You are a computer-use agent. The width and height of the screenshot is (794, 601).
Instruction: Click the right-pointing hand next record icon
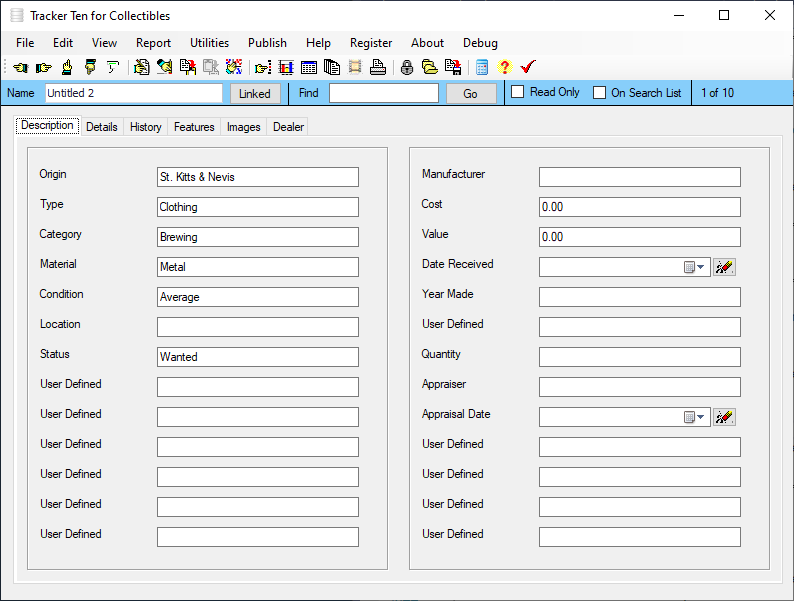pos(43,68)
